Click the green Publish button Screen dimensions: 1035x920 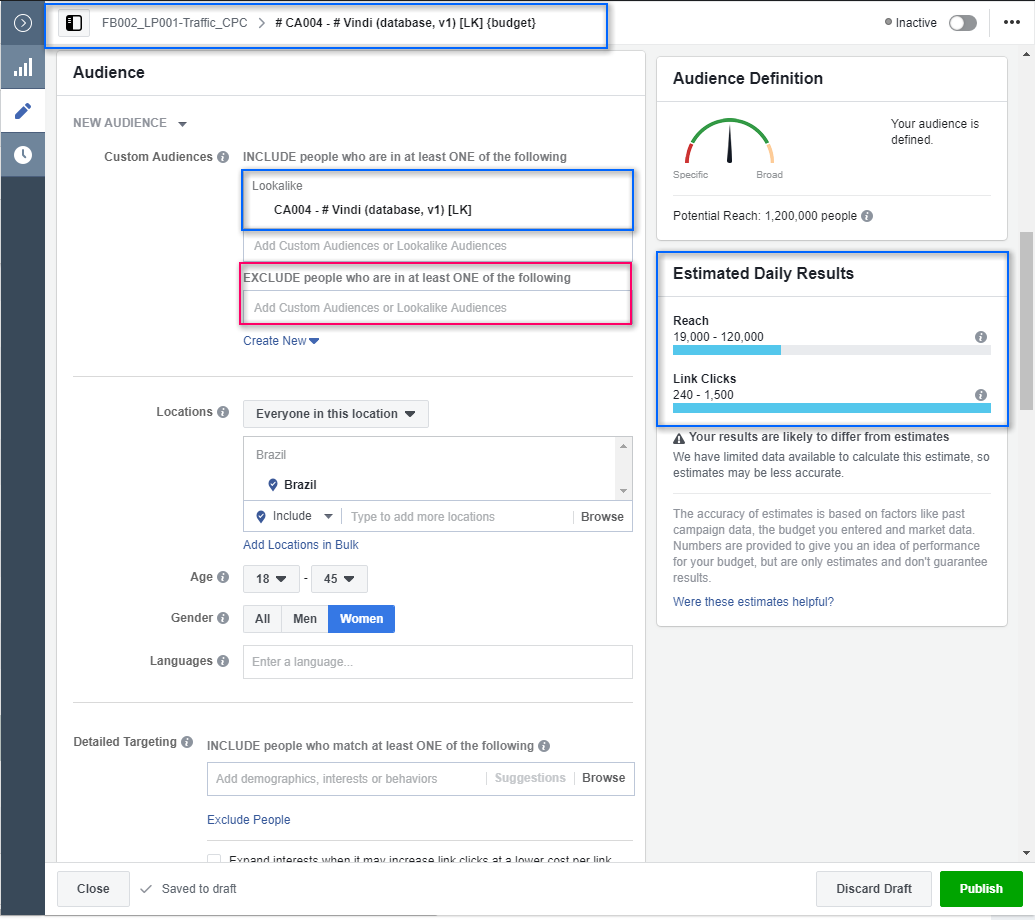(x=980, y=888)
